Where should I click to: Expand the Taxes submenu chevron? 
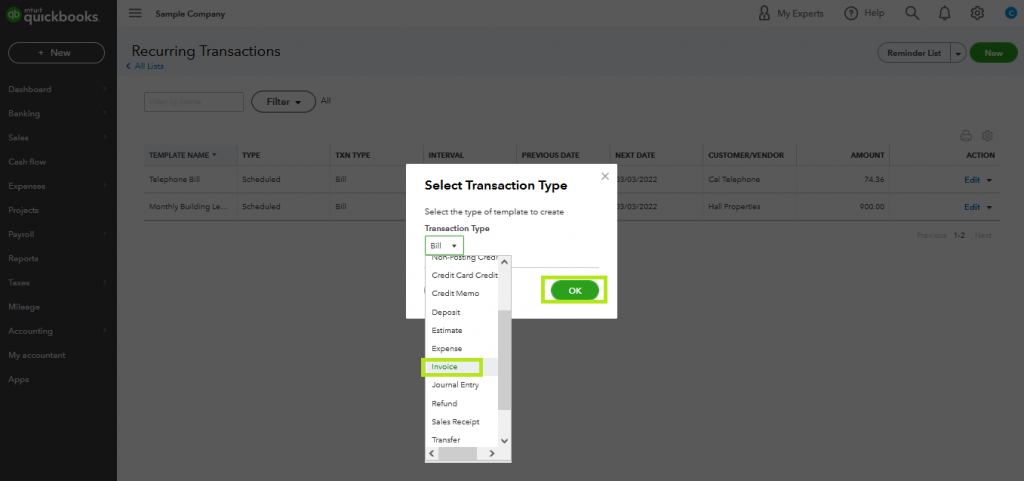click(104, 283)
